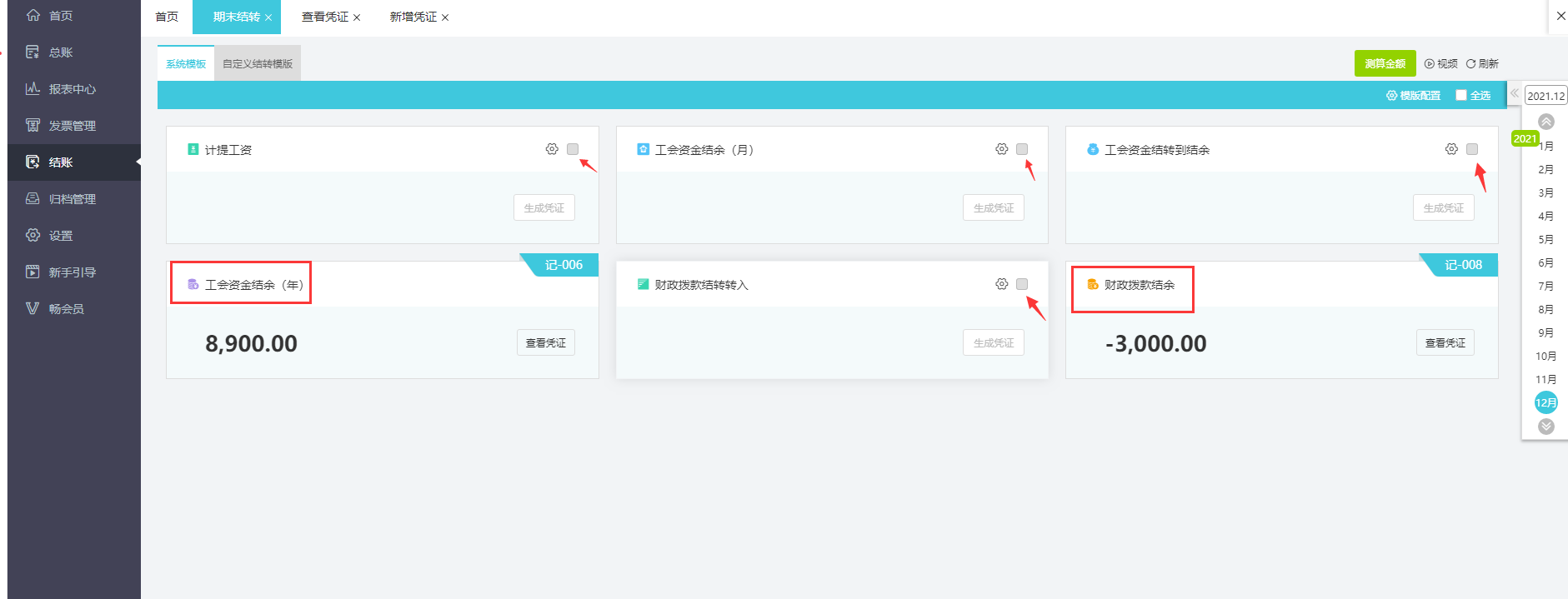Tick the 全选 checkbox

[x=1461, y=96]
